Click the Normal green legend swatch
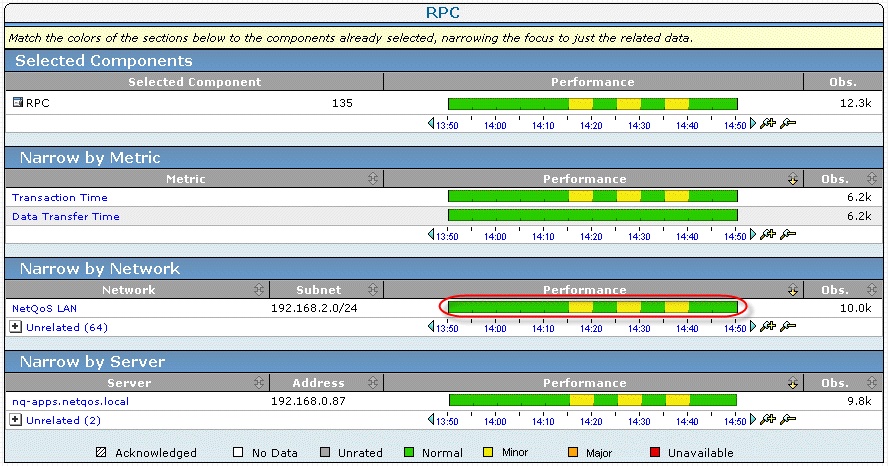Image resolution: width=888 pixels, height=466 pixels. coord(409,452)
